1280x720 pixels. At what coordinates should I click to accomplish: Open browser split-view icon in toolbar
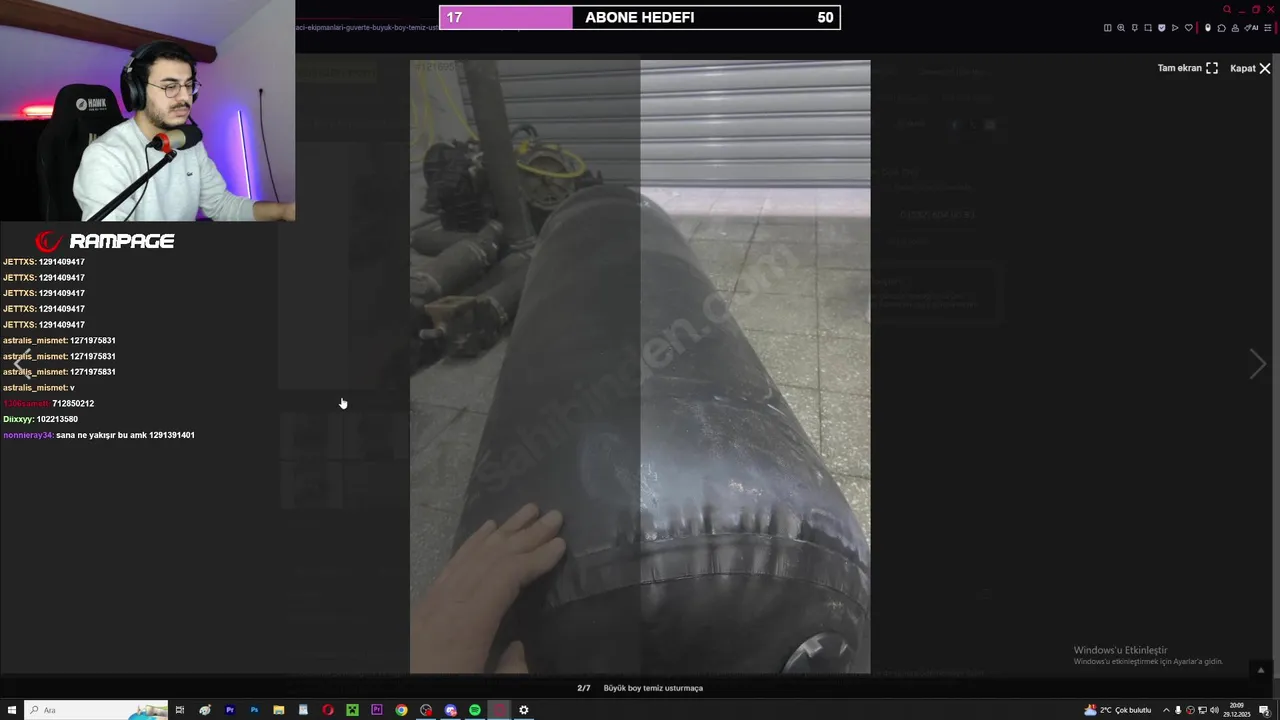click(1108, 28)
